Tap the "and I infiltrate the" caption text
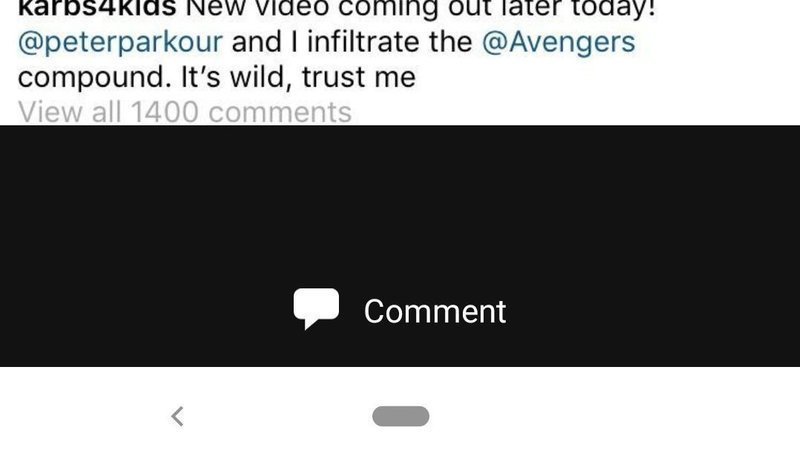Viewport: 800px width, 450px height. click(352, 42)
